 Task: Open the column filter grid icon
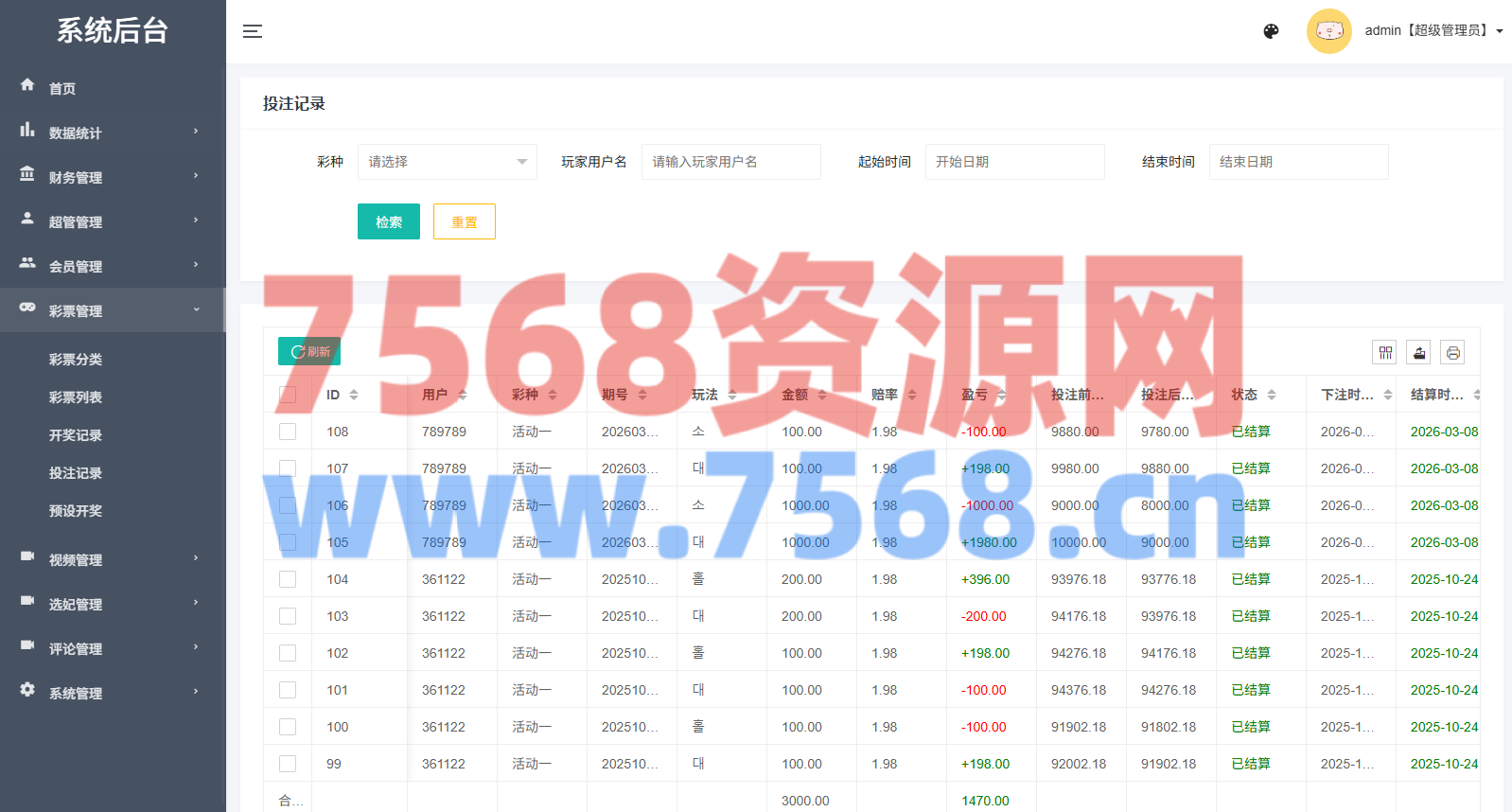[1385, 353]
